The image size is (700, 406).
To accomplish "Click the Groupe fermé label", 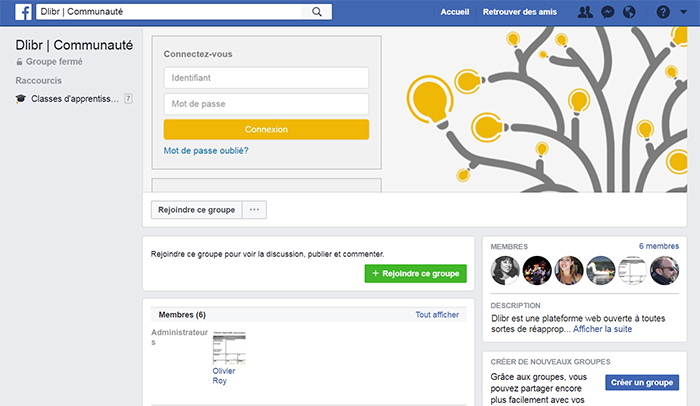I will click(x=54, y=62).
